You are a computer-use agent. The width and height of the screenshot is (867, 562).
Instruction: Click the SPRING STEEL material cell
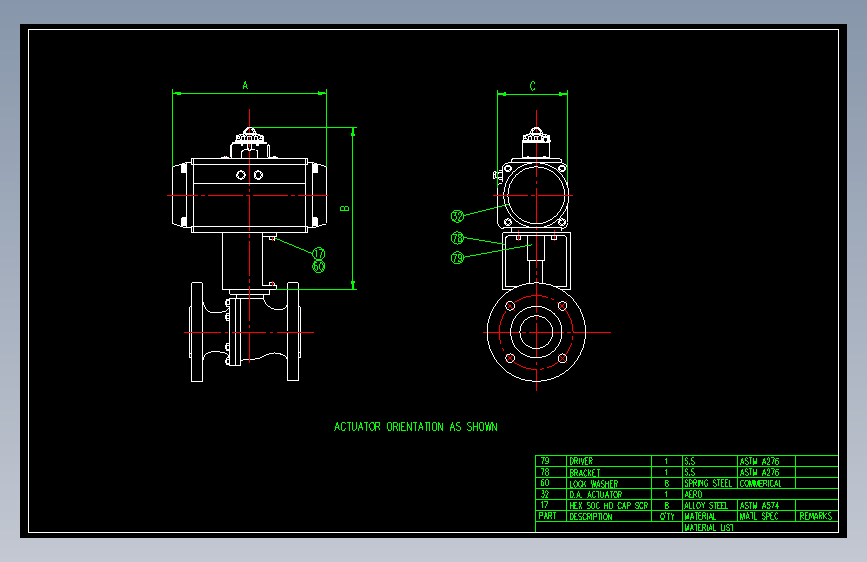pyautogui.click(x=710, y=483)
